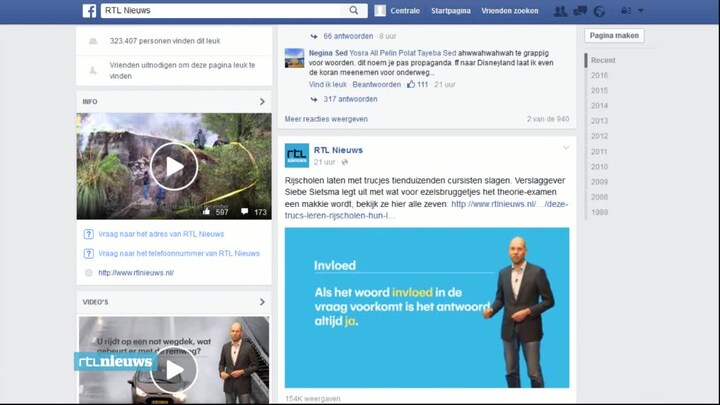Image resolution: width=720 pixels, height=405 pixels.
Task: Open the post options dropdown arrow
Action: [x=566, y=147]
